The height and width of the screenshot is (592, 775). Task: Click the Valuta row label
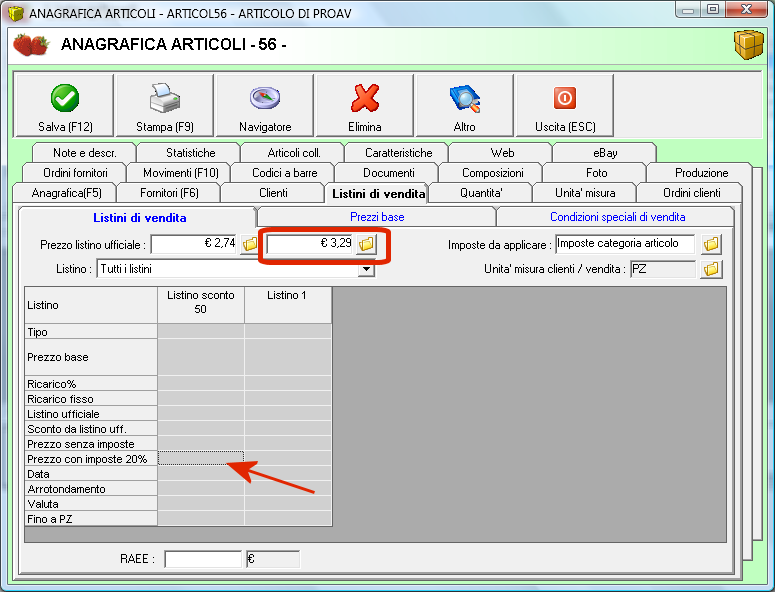90,504
